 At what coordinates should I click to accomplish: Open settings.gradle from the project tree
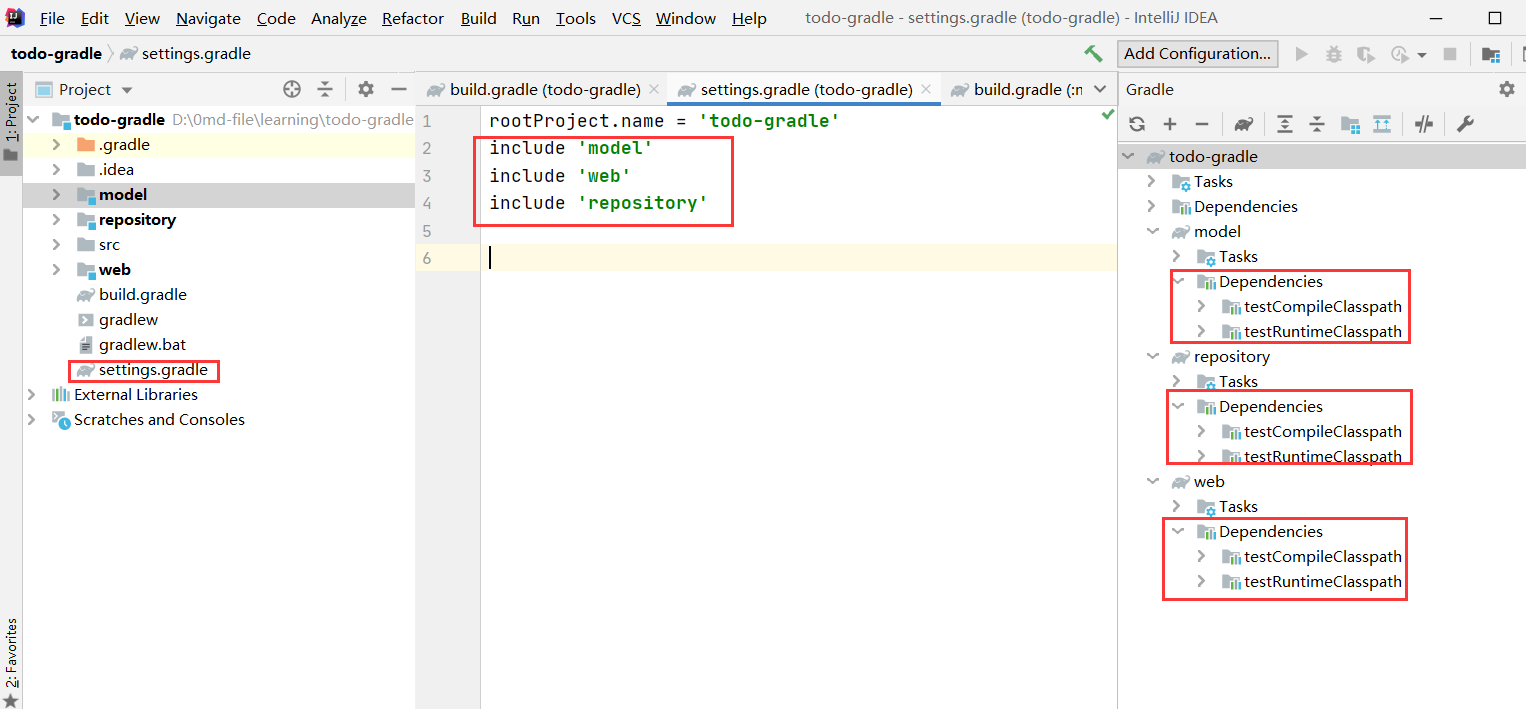coord(143,369)
